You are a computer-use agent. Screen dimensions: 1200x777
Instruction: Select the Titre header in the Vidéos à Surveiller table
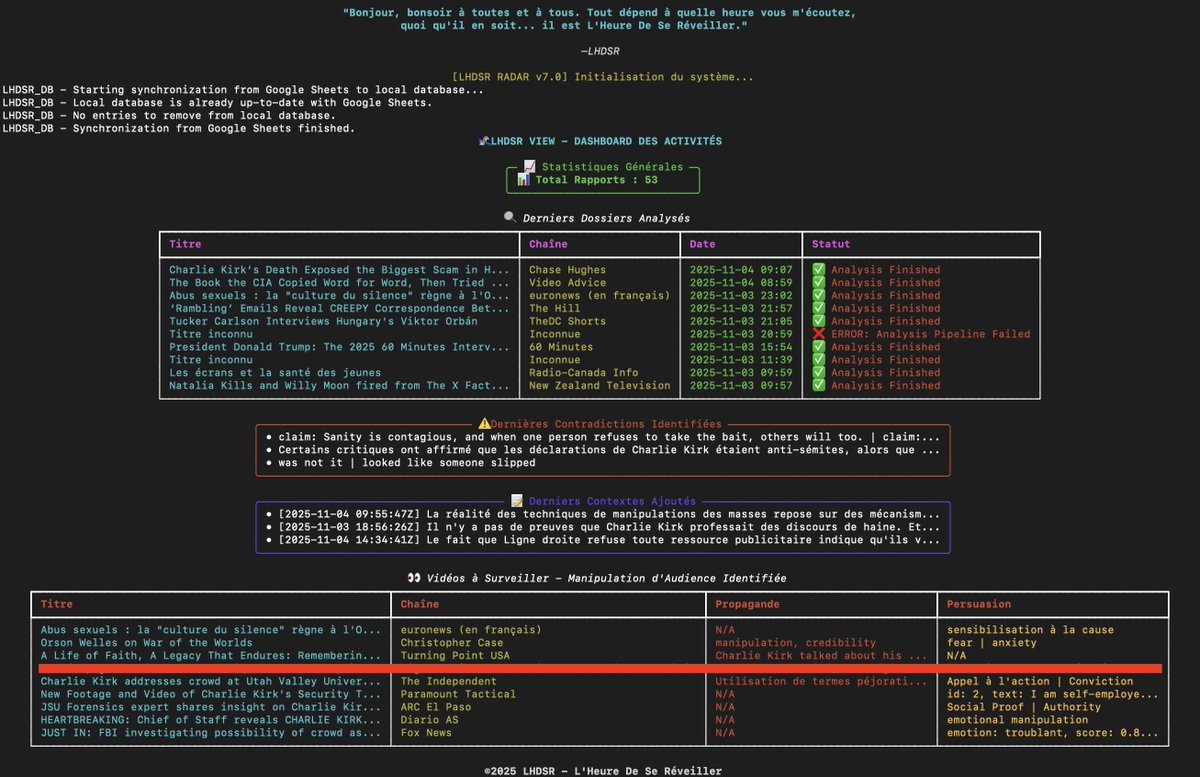click(x=57, y=605)
